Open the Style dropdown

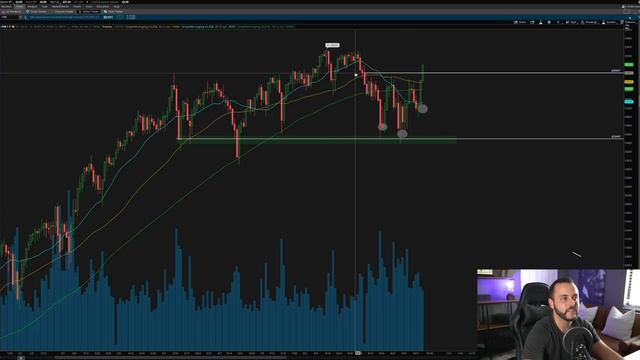(571, 22)
